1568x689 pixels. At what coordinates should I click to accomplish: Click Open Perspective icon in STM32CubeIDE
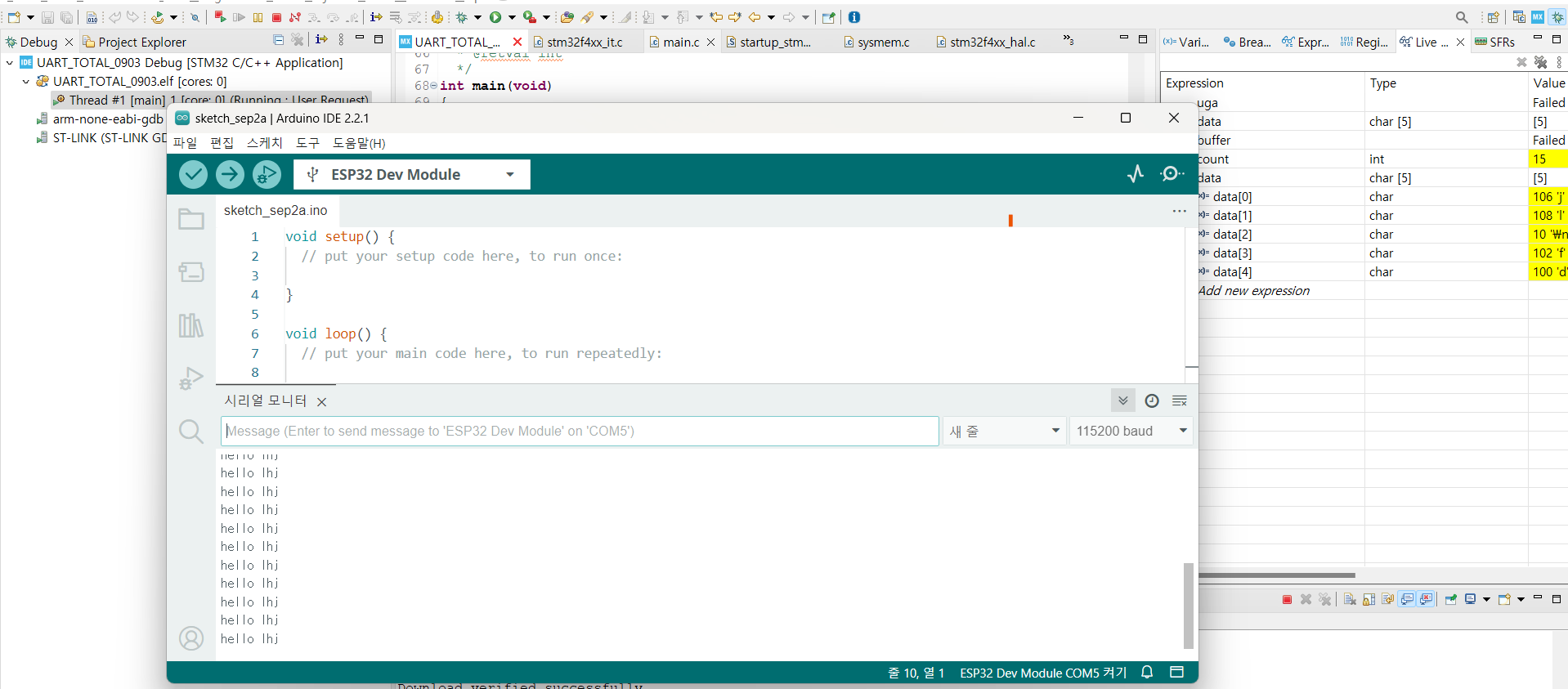pyautogui.click(x=1494, y=17)
